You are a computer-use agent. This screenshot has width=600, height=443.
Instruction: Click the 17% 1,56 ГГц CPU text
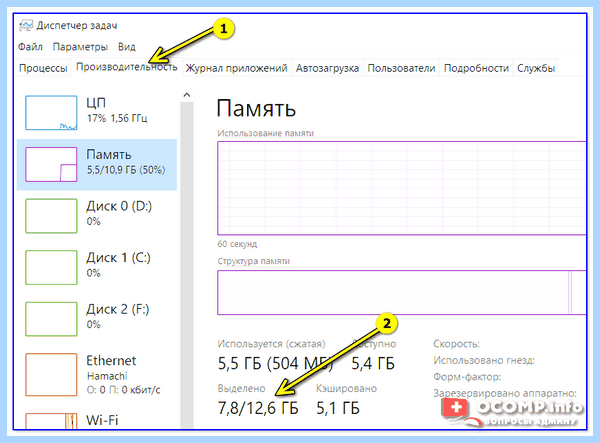click(117, 118)
